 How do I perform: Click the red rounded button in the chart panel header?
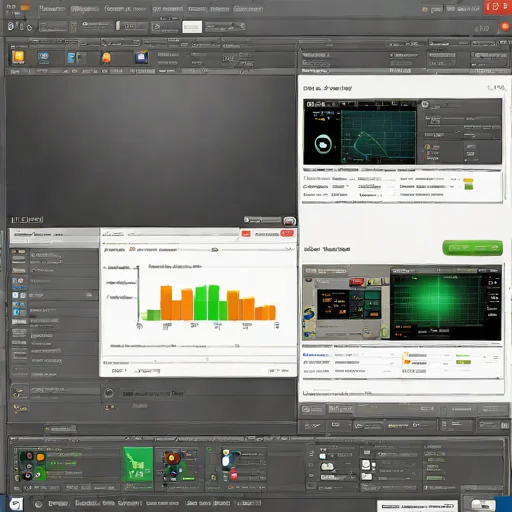pyautogui.click(x=287, y=233)
